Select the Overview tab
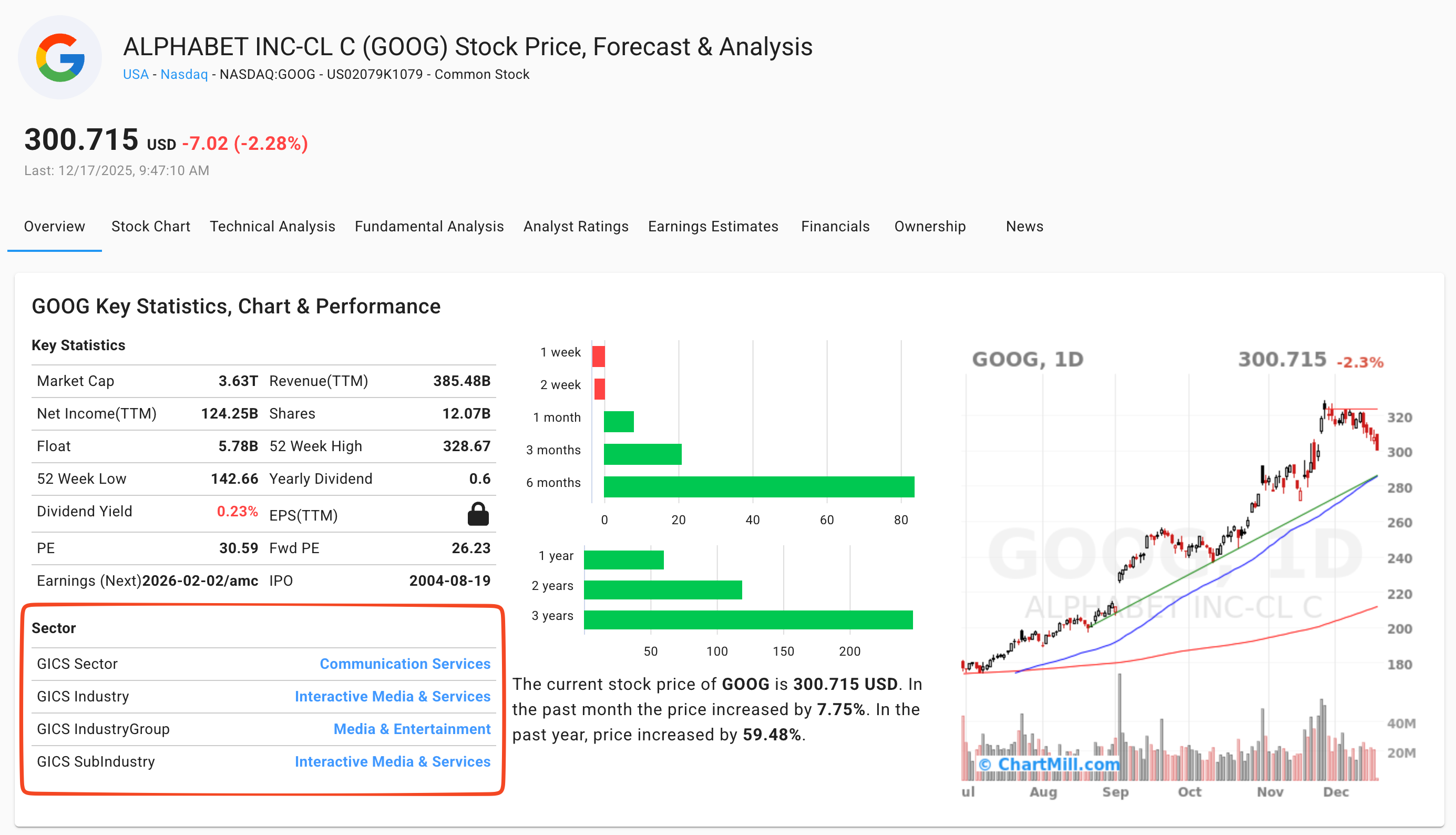 coord(55,227)
